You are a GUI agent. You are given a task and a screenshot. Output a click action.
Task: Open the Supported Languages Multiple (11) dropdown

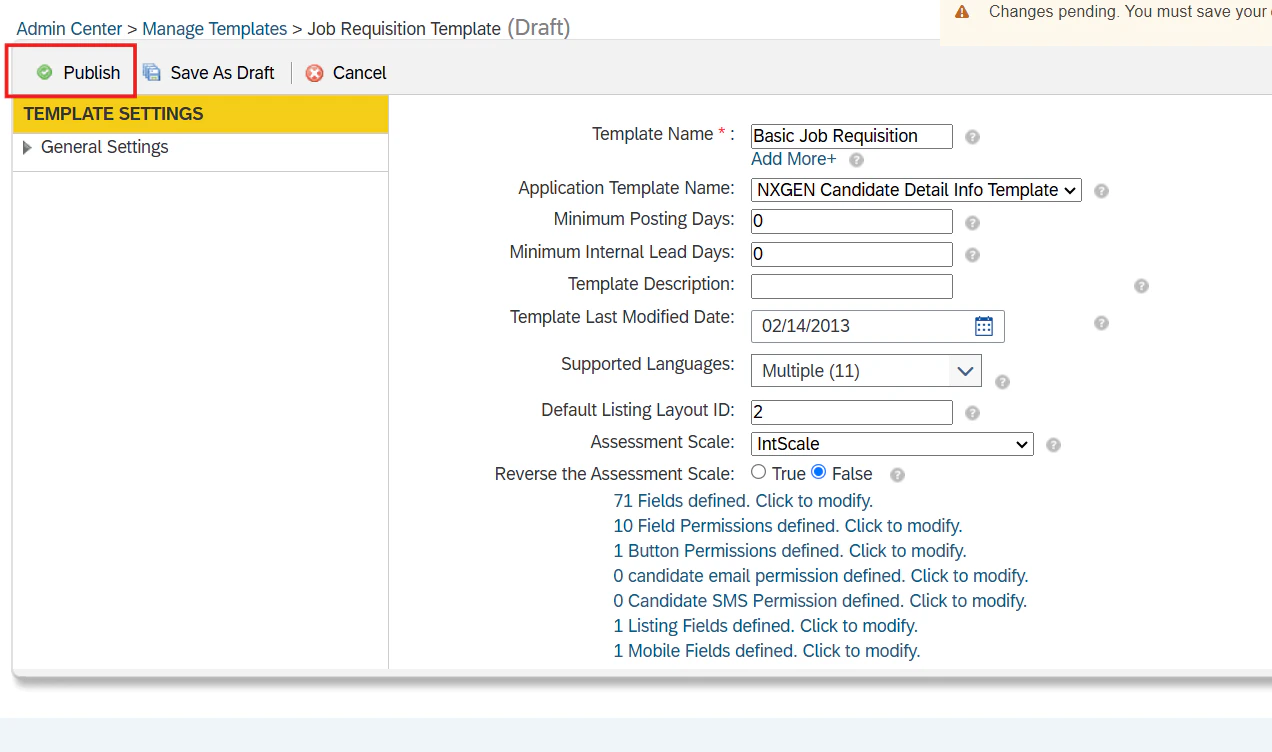866,371
